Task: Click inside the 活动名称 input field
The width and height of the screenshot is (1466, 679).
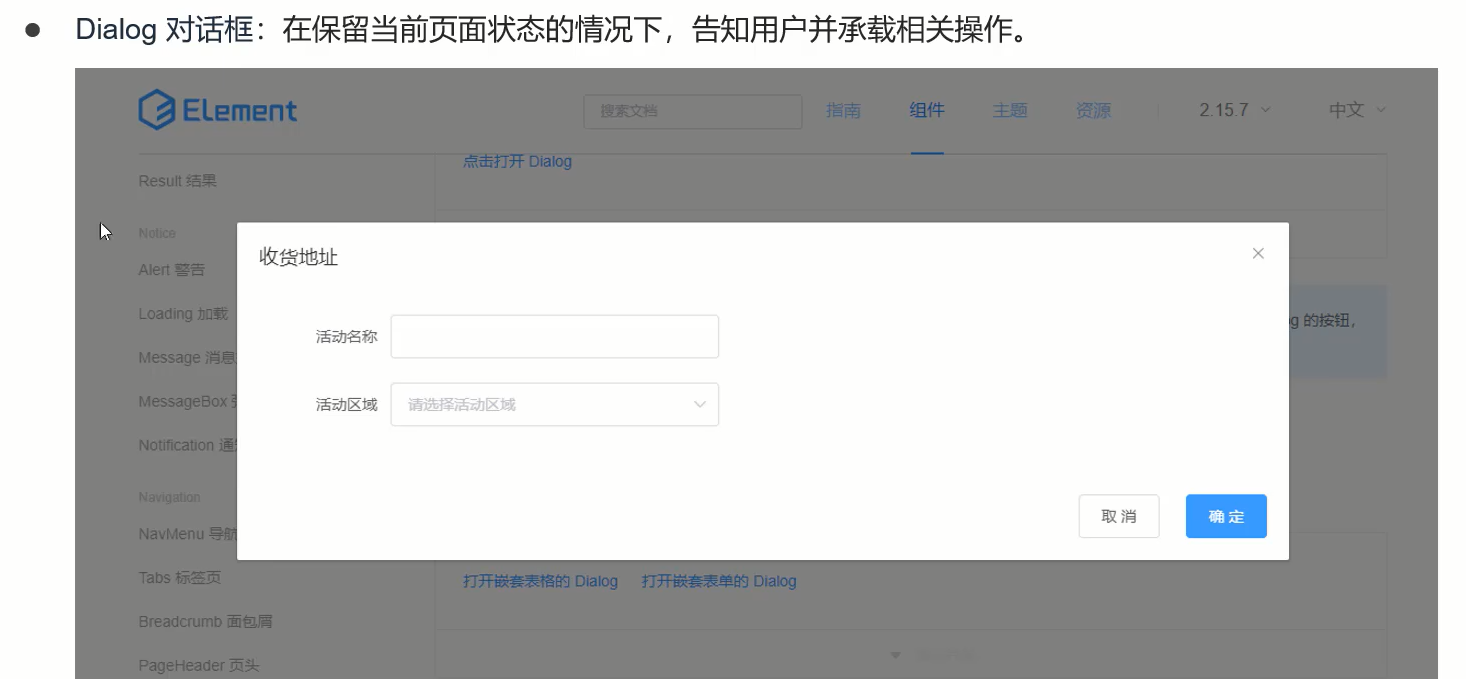Action: click(x=555, y=336)
